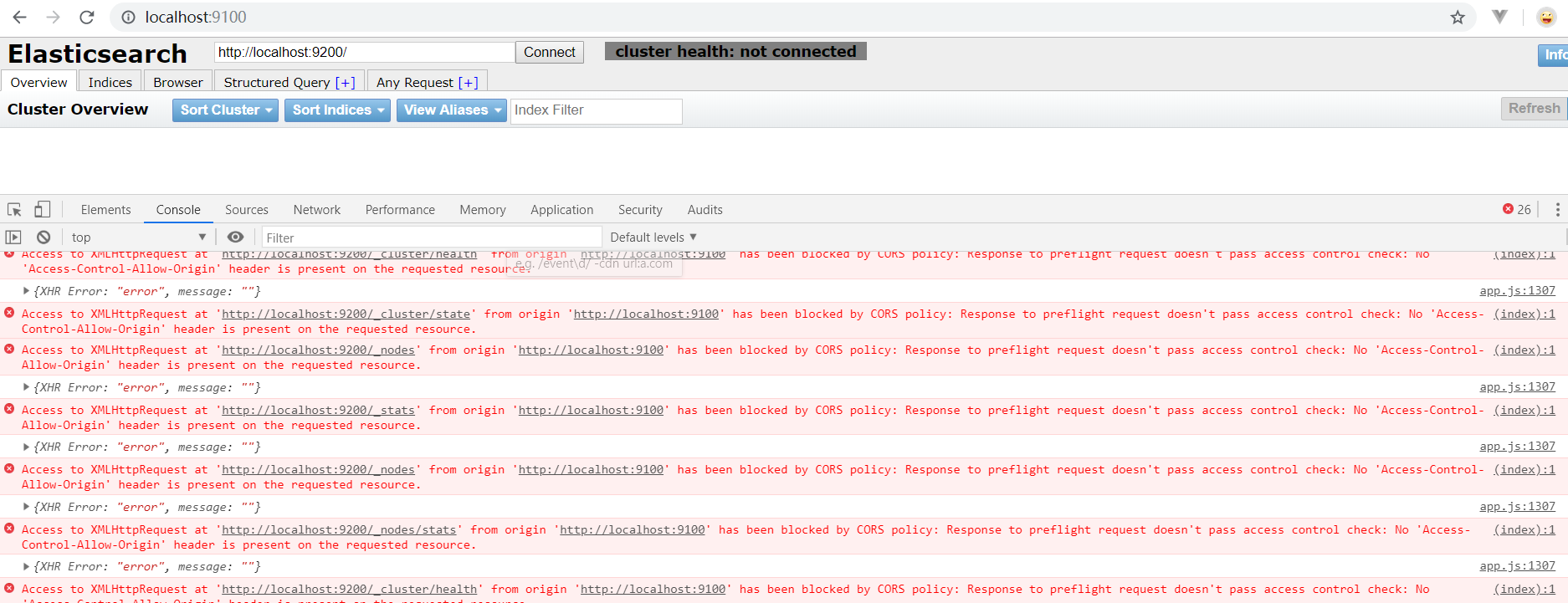Select the DevTools Memory tab

pos(483,210)
